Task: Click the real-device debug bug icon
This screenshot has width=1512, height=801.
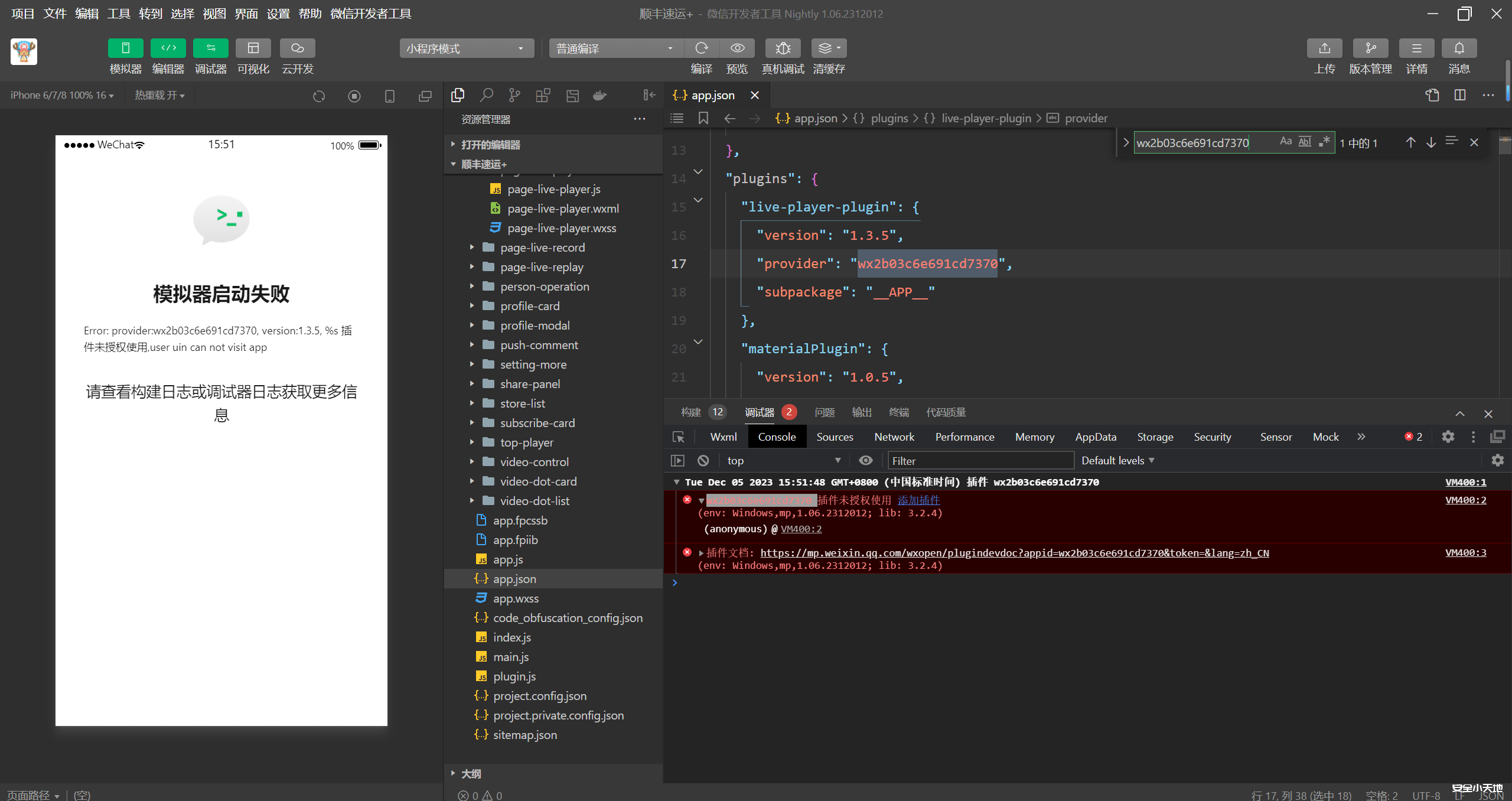Action: 783,48
